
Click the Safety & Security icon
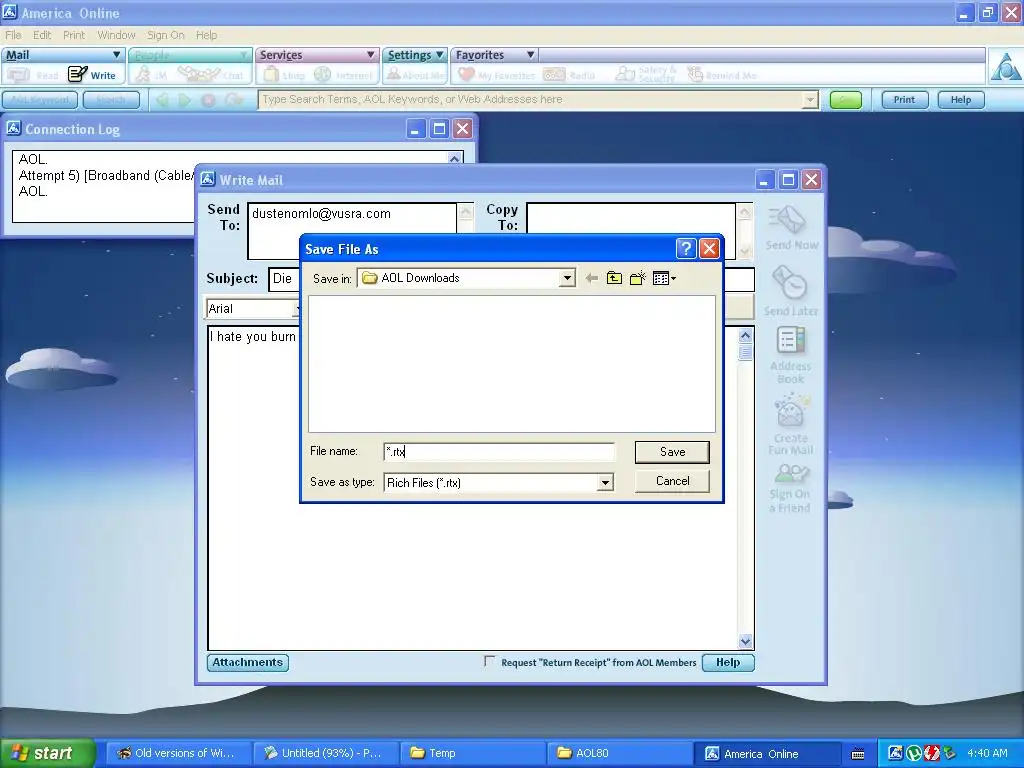click(625, 74)
